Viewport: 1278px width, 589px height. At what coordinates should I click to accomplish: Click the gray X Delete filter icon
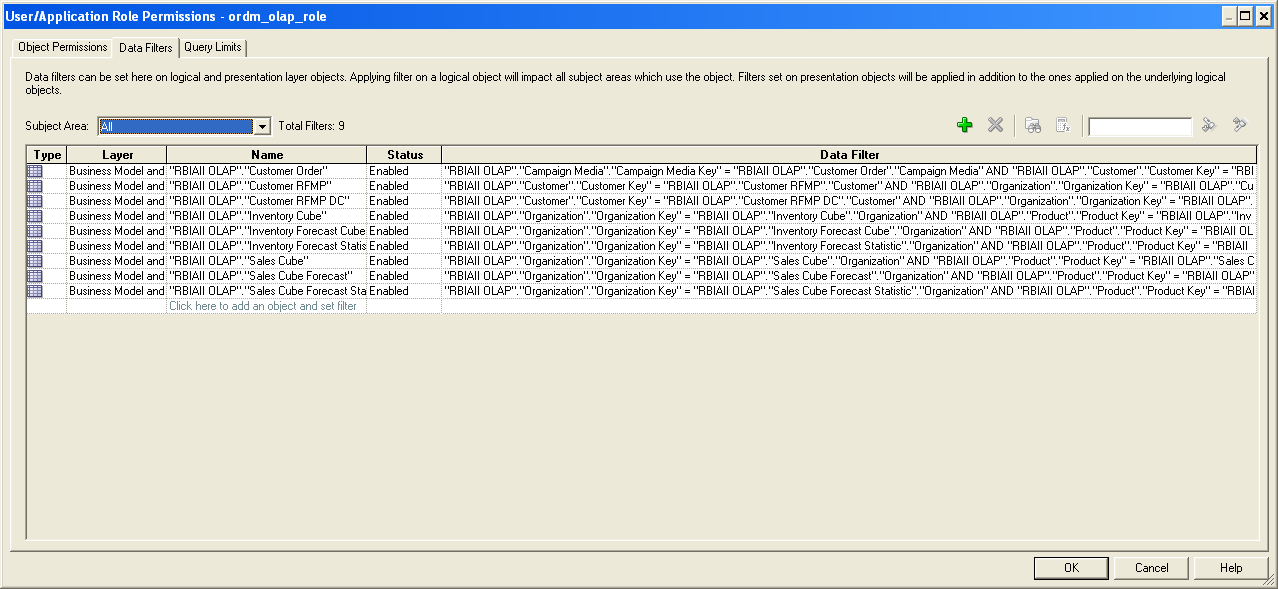(x=995, y=125)
